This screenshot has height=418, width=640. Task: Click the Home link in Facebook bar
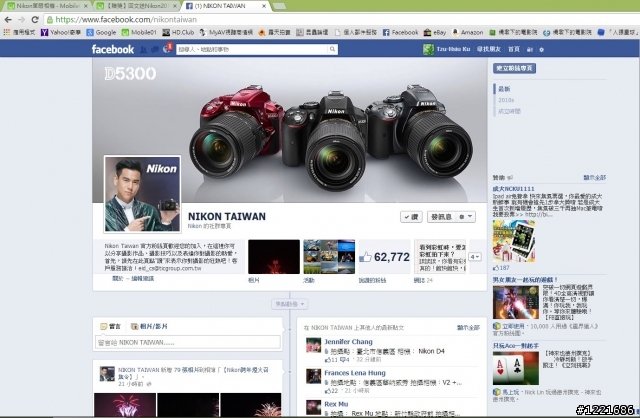(x=514, y=49)
